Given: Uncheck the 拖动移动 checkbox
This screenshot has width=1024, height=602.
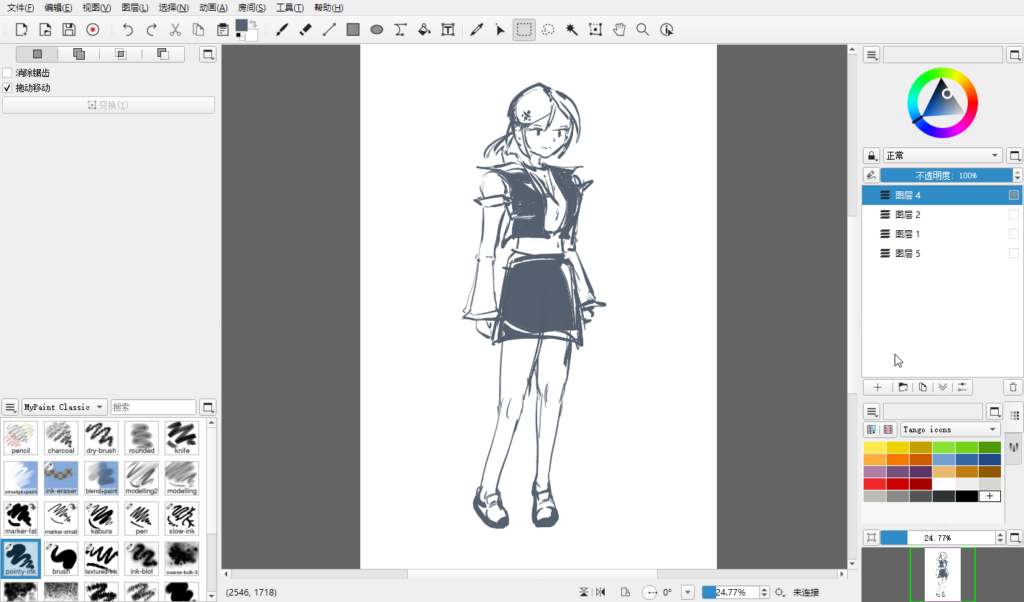Looking at the screenshot, I should (8, 88).
